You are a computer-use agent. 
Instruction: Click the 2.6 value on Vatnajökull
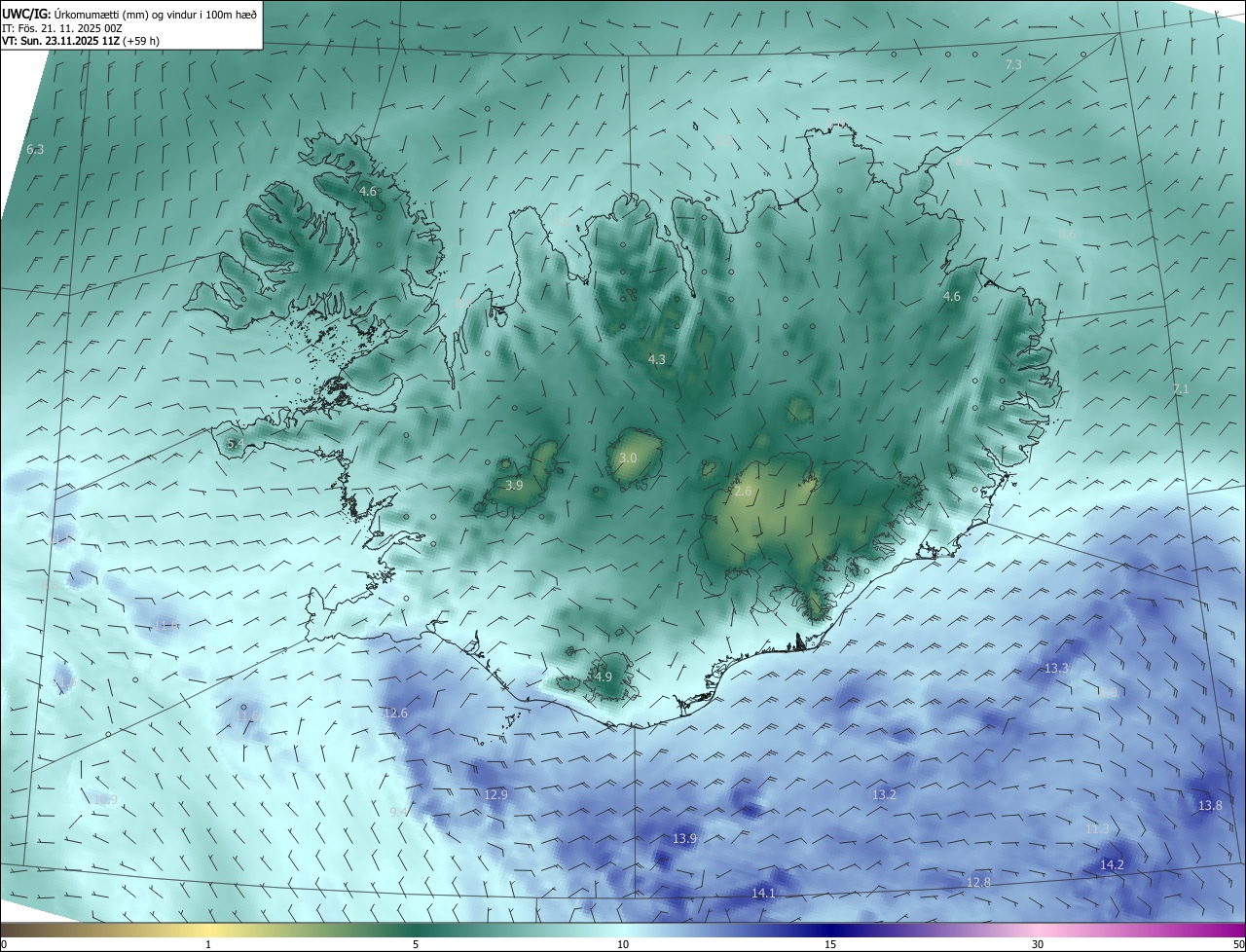coord(743,492)
